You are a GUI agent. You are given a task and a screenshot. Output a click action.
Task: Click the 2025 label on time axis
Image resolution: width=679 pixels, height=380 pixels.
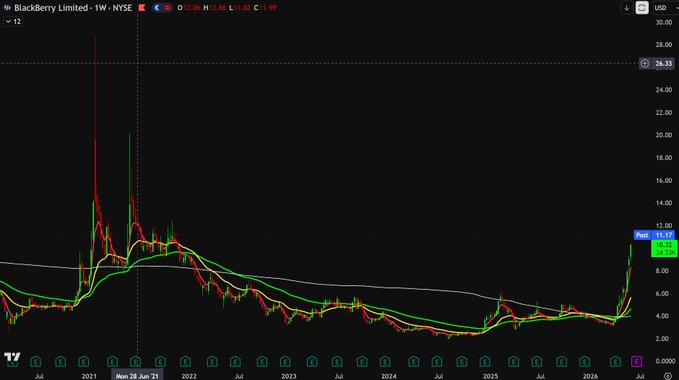[490, 376]
